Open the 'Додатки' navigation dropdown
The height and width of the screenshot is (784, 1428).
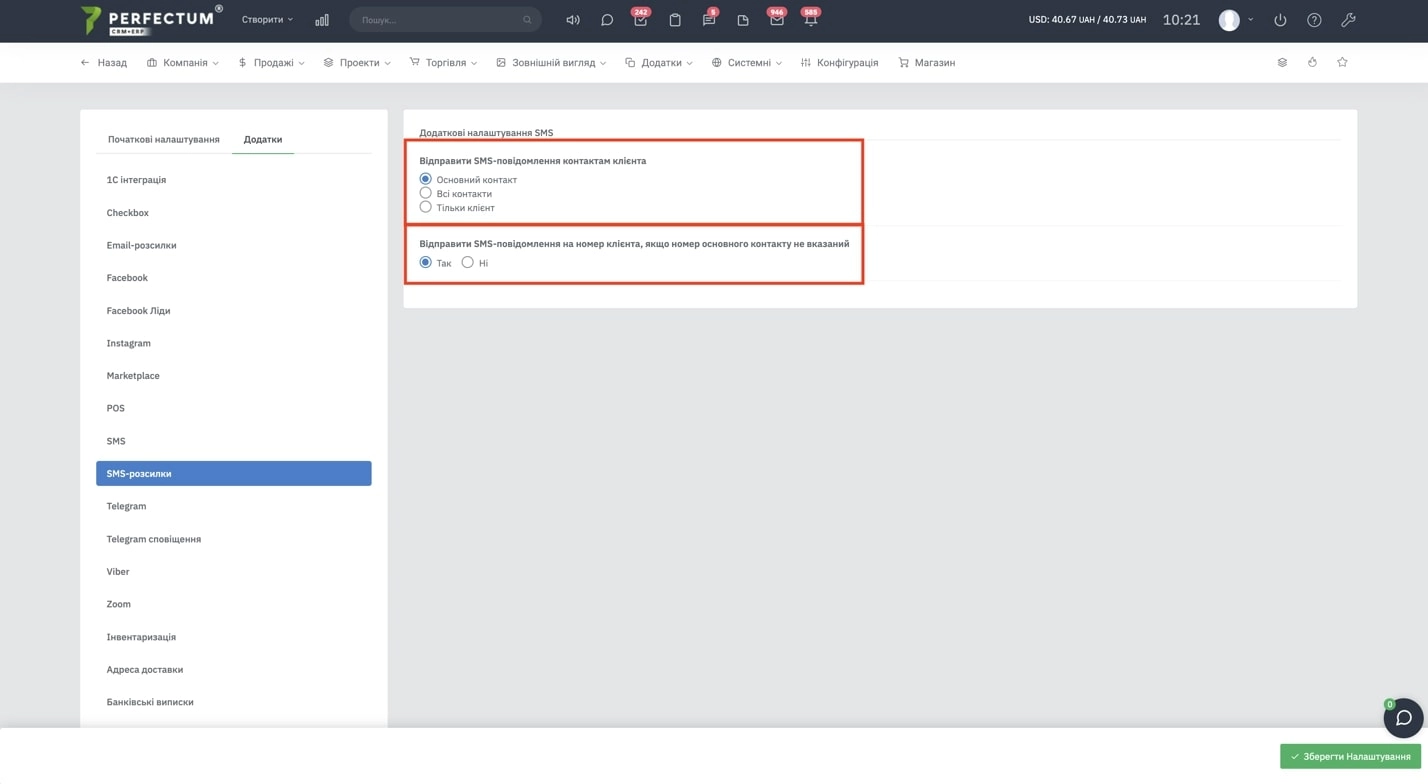[659, 62]
